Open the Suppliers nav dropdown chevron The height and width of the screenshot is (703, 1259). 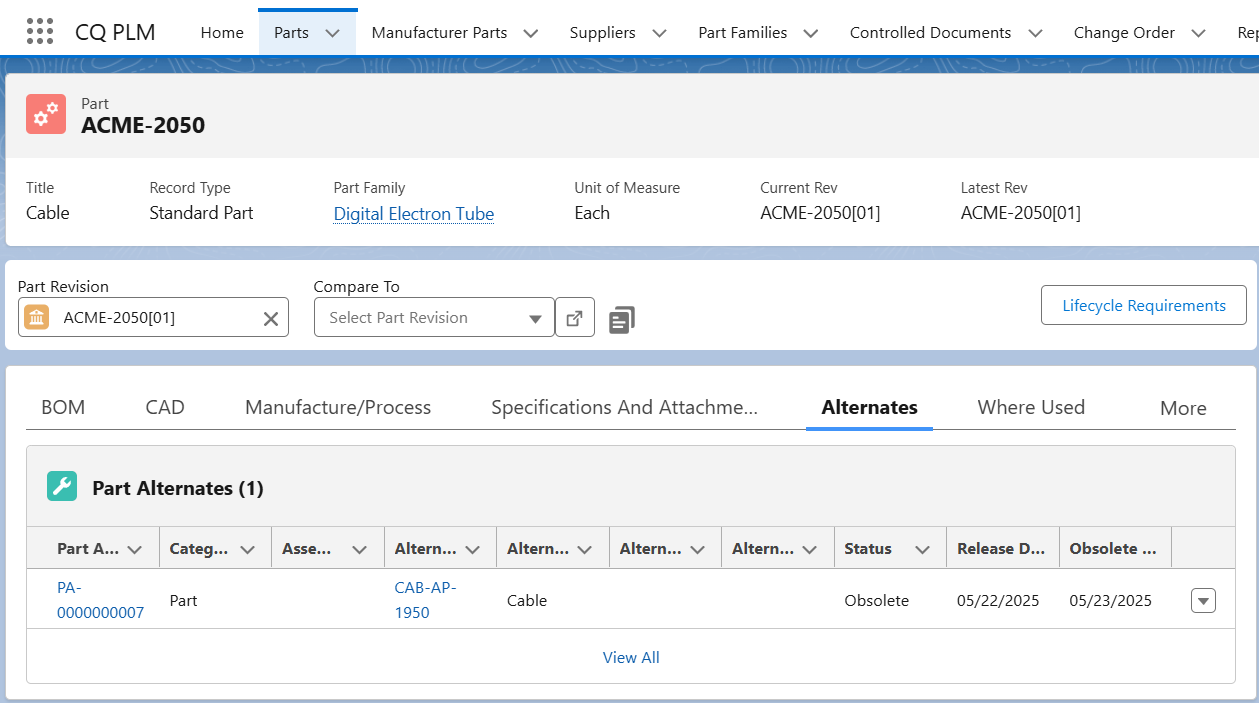tap(659, 33)
